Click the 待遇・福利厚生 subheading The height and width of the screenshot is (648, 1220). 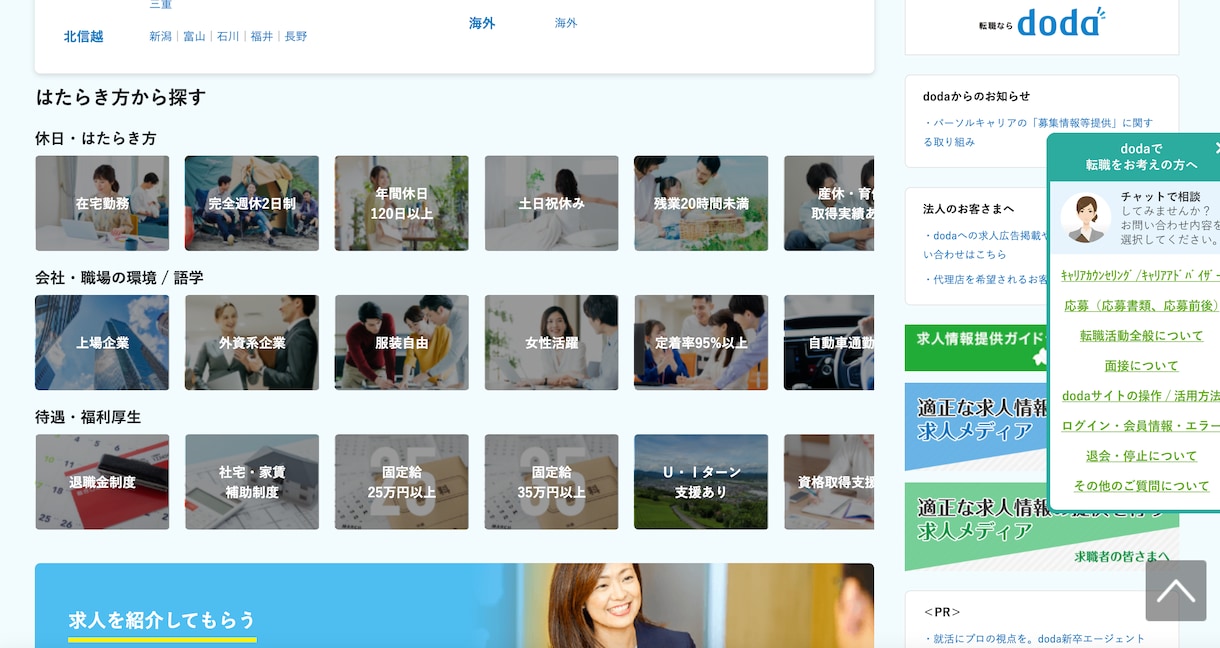pos(88,417)
